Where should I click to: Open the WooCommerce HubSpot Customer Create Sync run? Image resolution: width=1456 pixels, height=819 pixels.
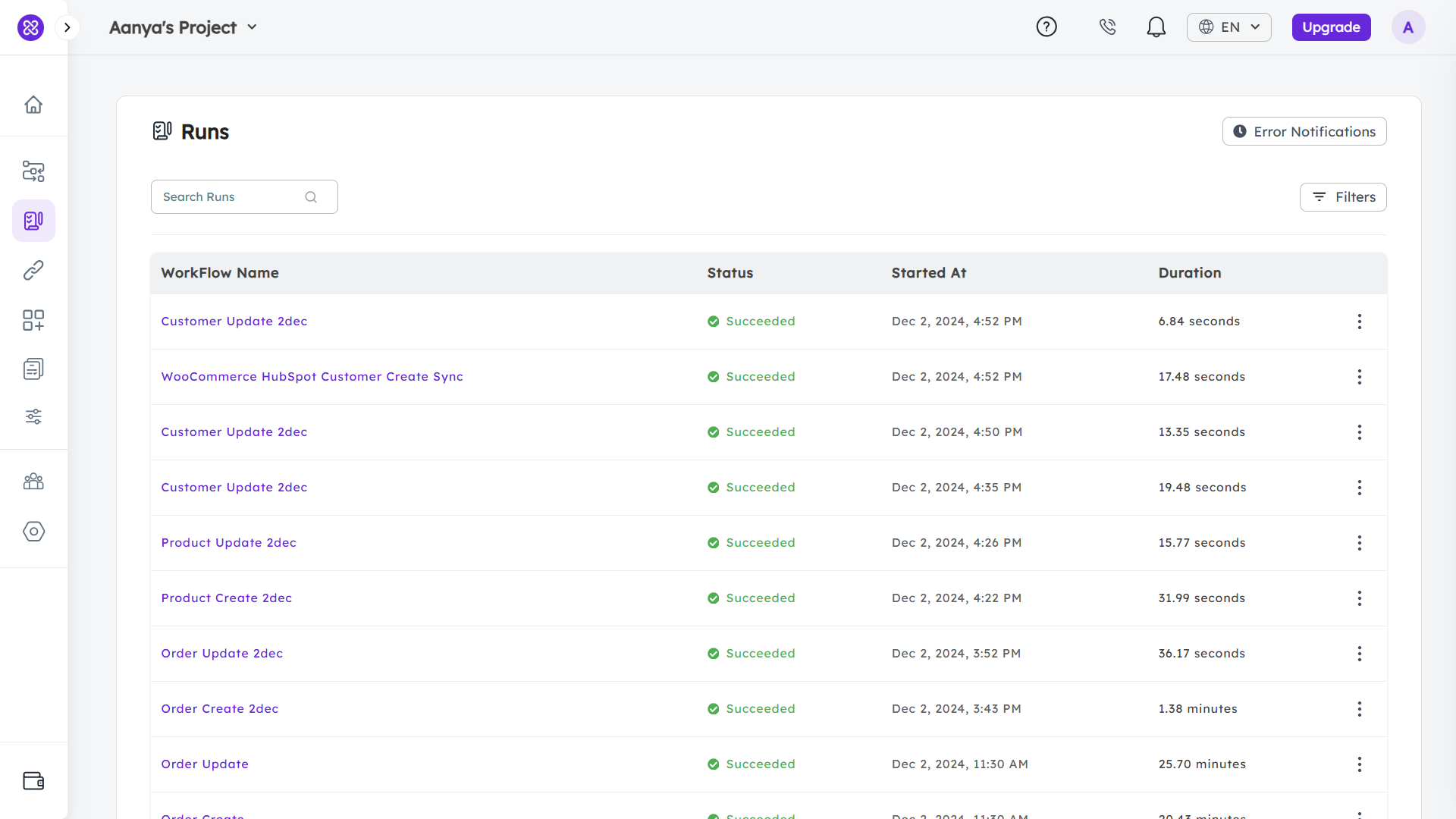[312, 376]
